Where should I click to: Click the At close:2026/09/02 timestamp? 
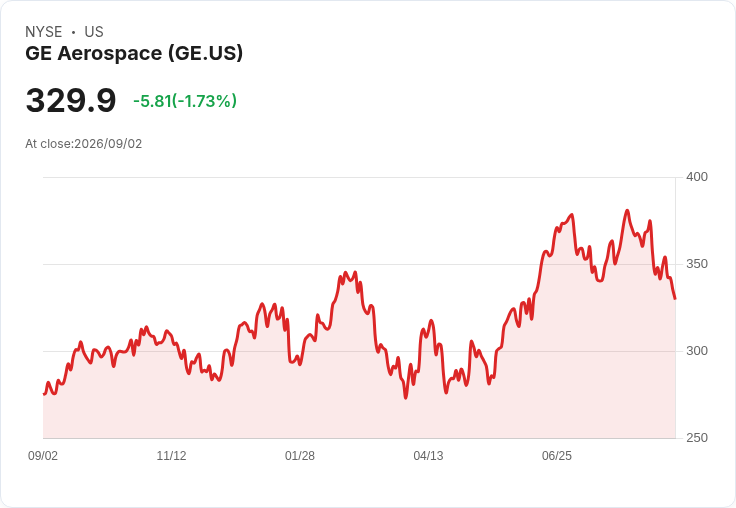pyautogui.click(x=84, y=144)
